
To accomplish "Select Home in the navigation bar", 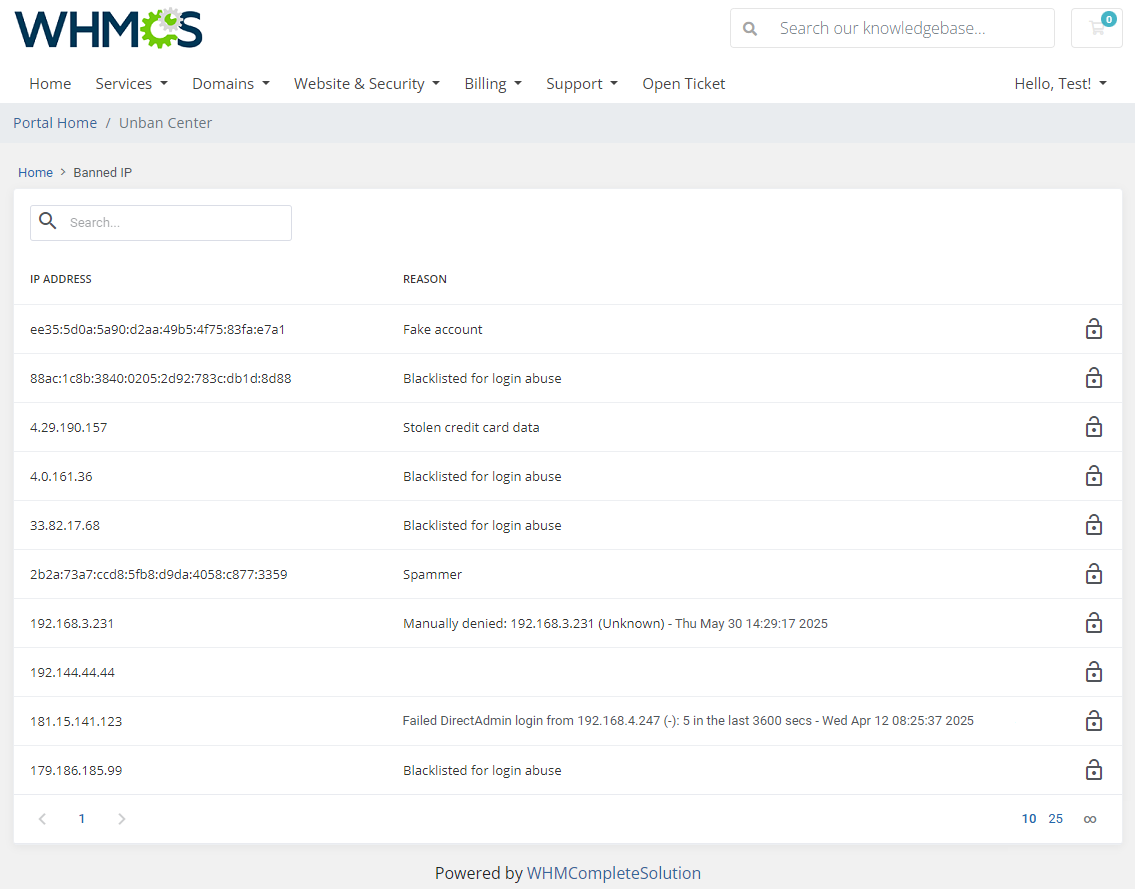I will click(x=50, y=83).
